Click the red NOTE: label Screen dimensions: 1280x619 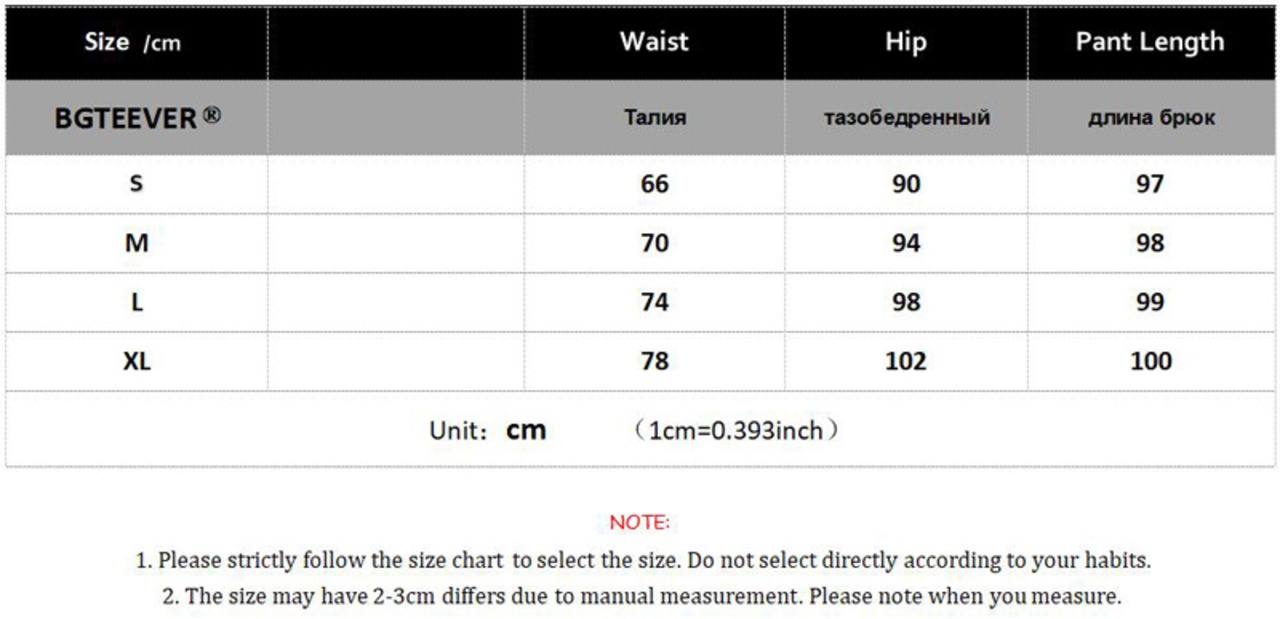click(x=639, y=523)
